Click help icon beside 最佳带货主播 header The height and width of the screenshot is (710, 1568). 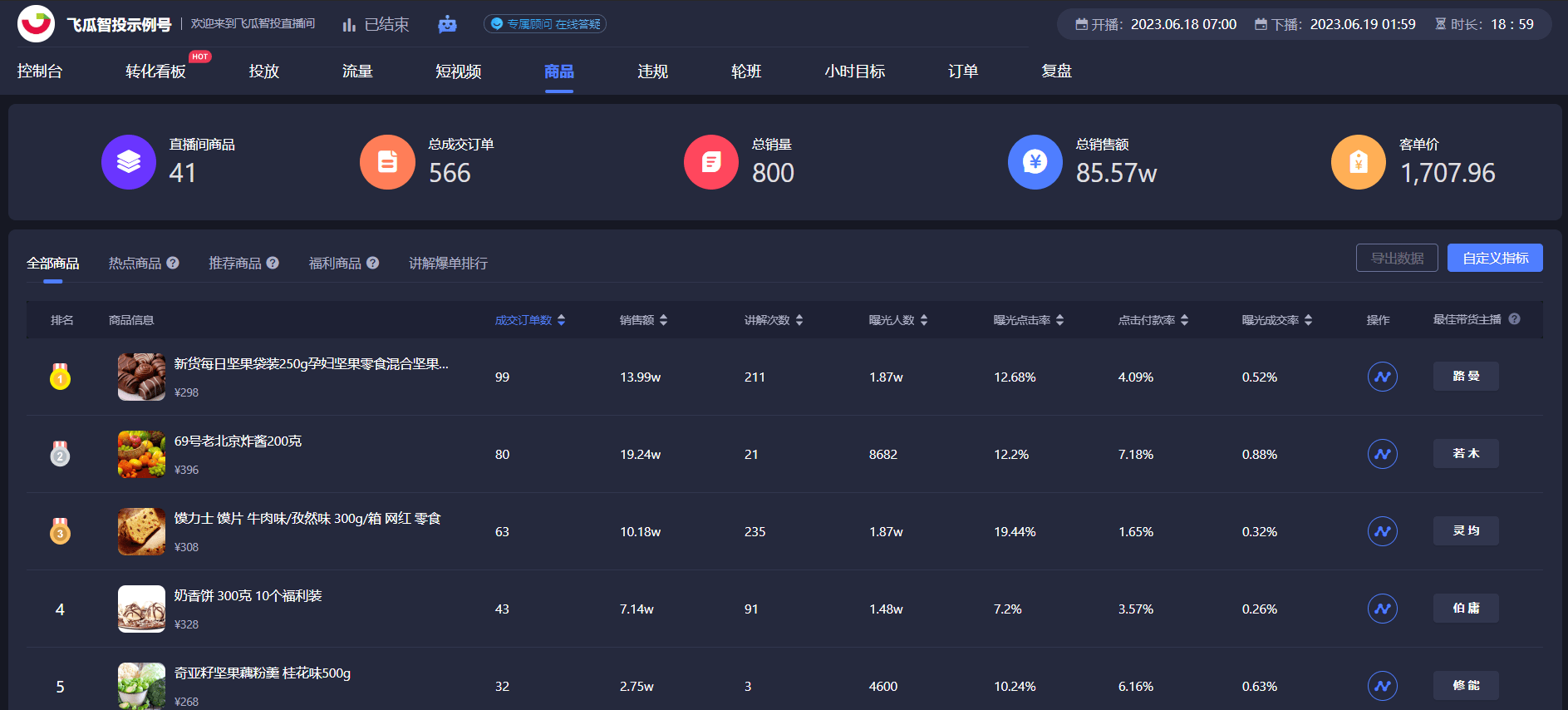coord(1514,319)
